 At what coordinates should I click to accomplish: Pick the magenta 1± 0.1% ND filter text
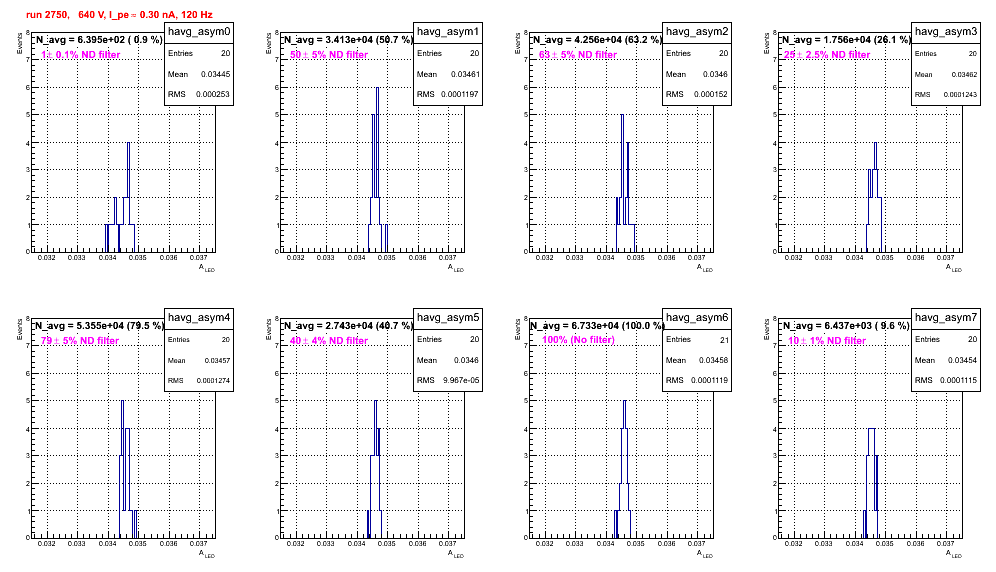coord(81,55)
